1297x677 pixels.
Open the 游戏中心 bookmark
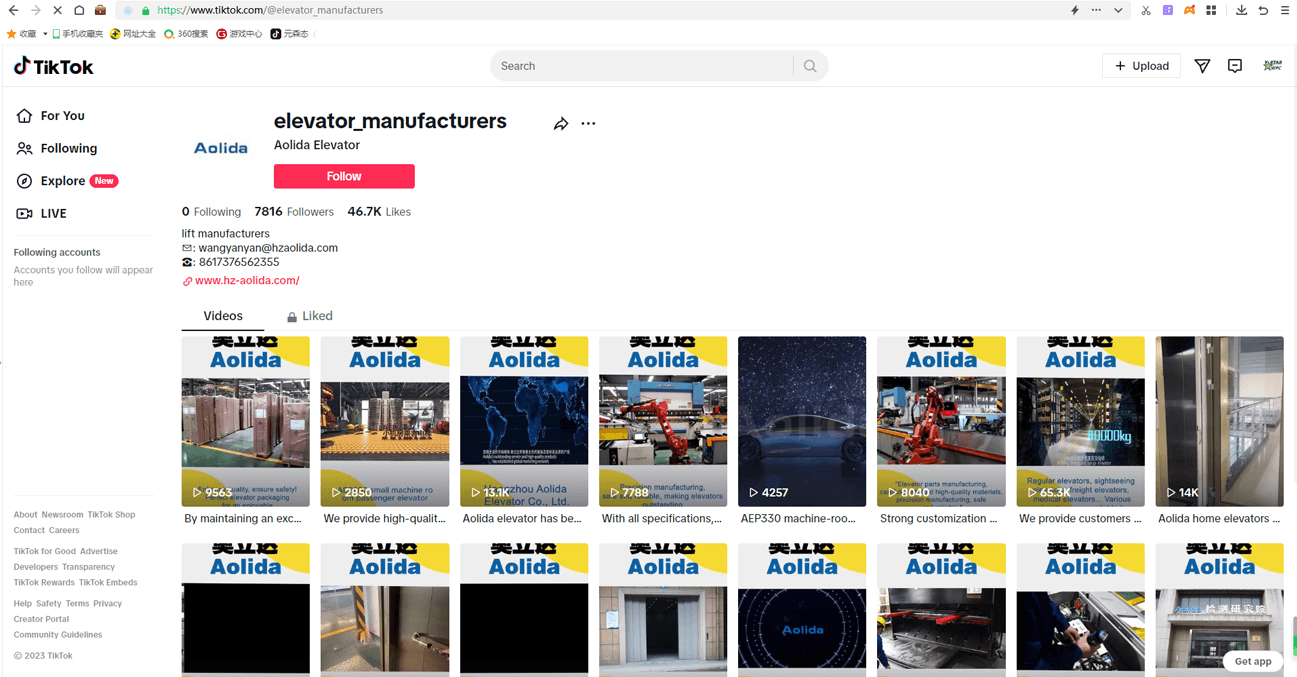(239, 34)
